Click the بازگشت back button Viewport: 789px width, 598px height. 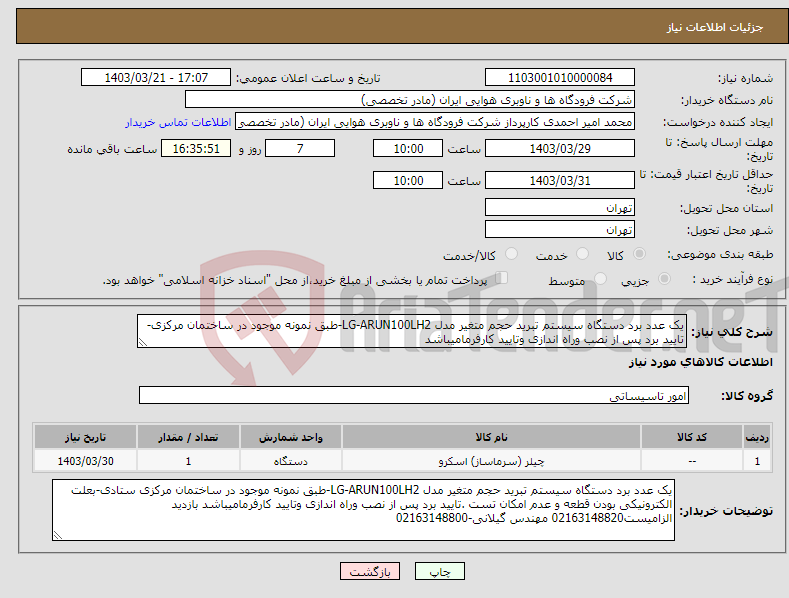click(370, 571)
